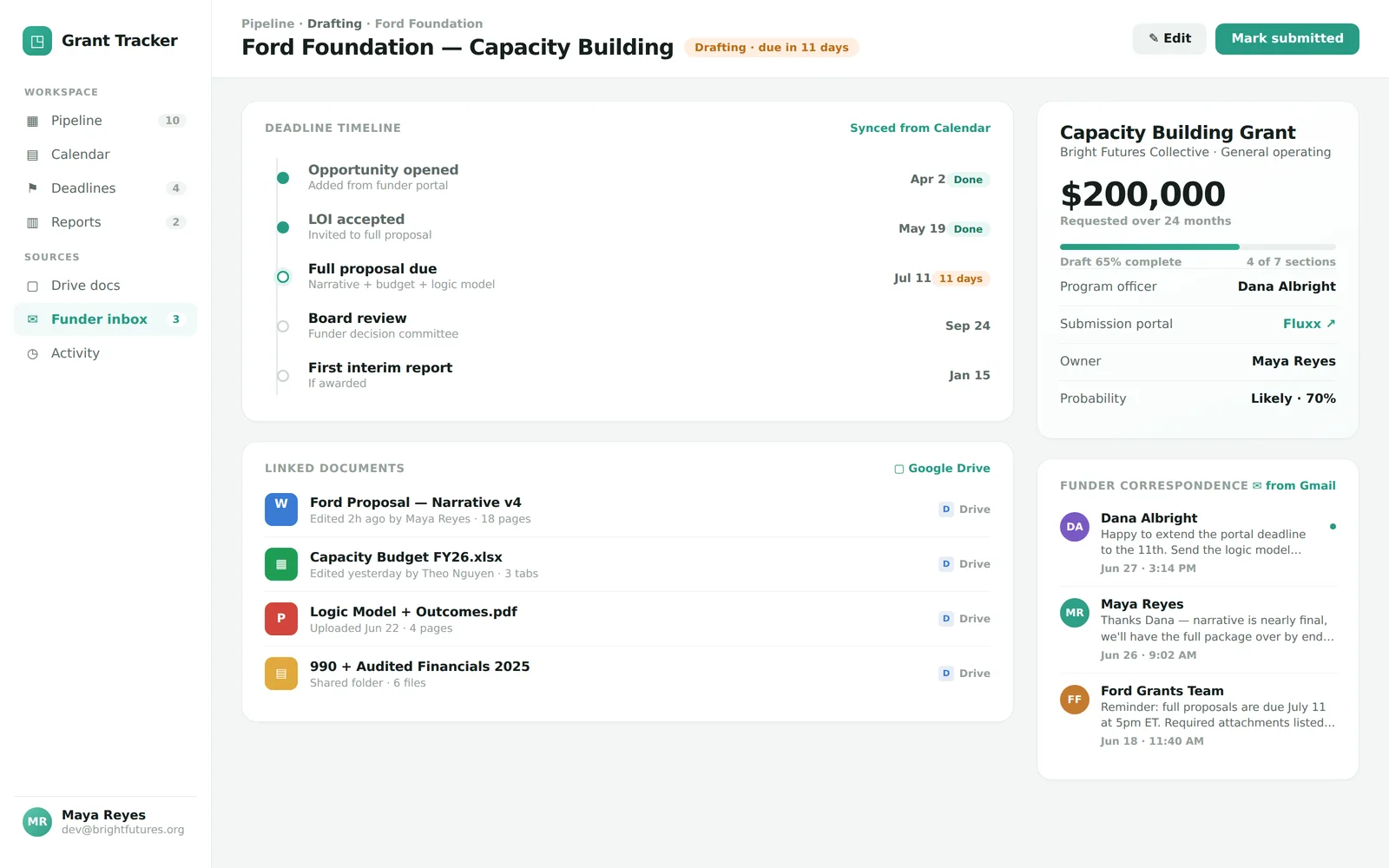Click Ford Grants Team FF avatar
1389x868 pixels.
[x=1075, y=700]
